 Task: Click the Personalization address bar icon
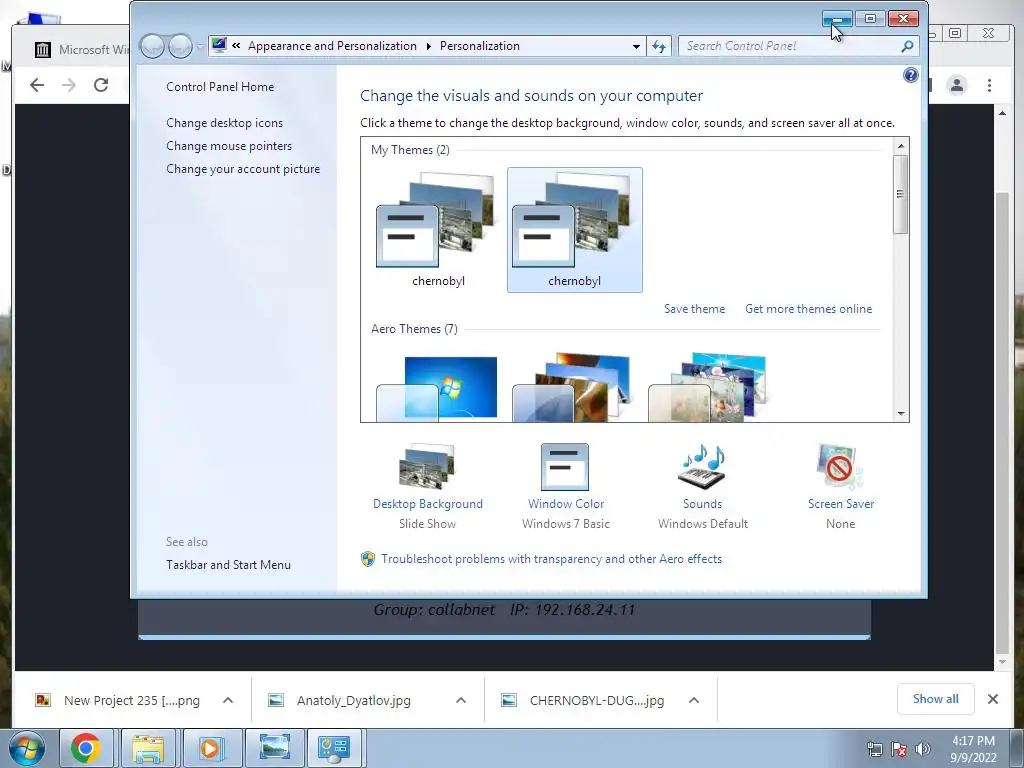pyautogui.click(x=219, y=45)
